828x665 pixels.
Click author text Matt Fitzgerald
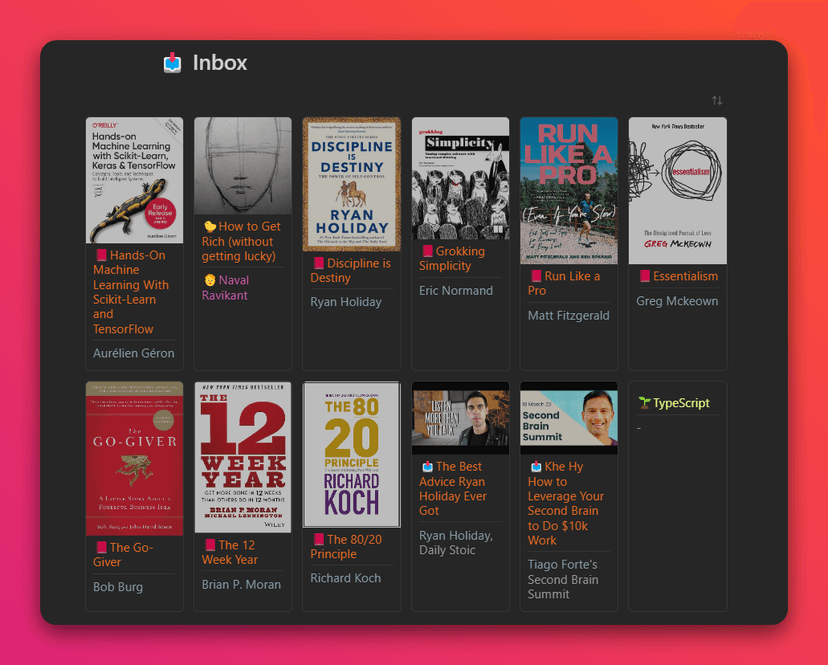coord(569,315)
